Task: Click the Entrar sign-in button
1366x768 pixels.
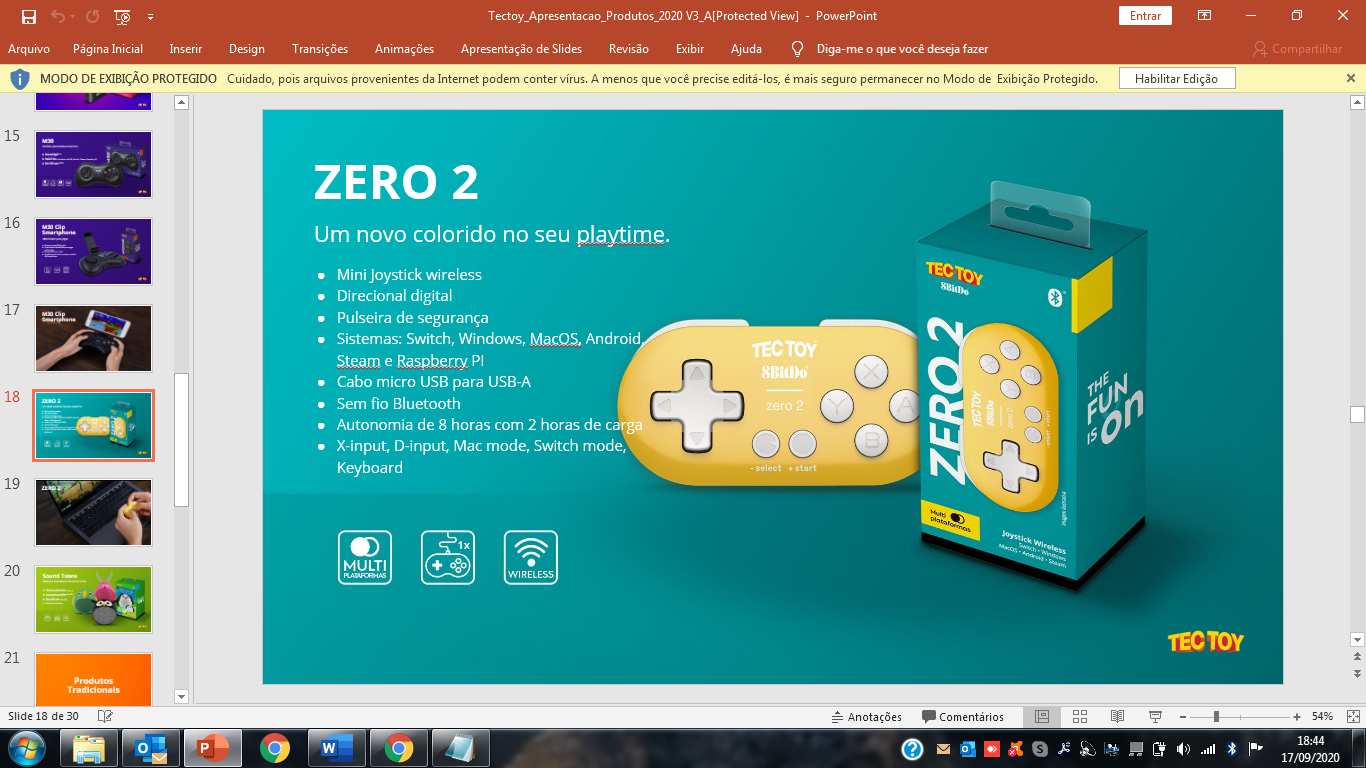Action: click(x=1145, y=16)
